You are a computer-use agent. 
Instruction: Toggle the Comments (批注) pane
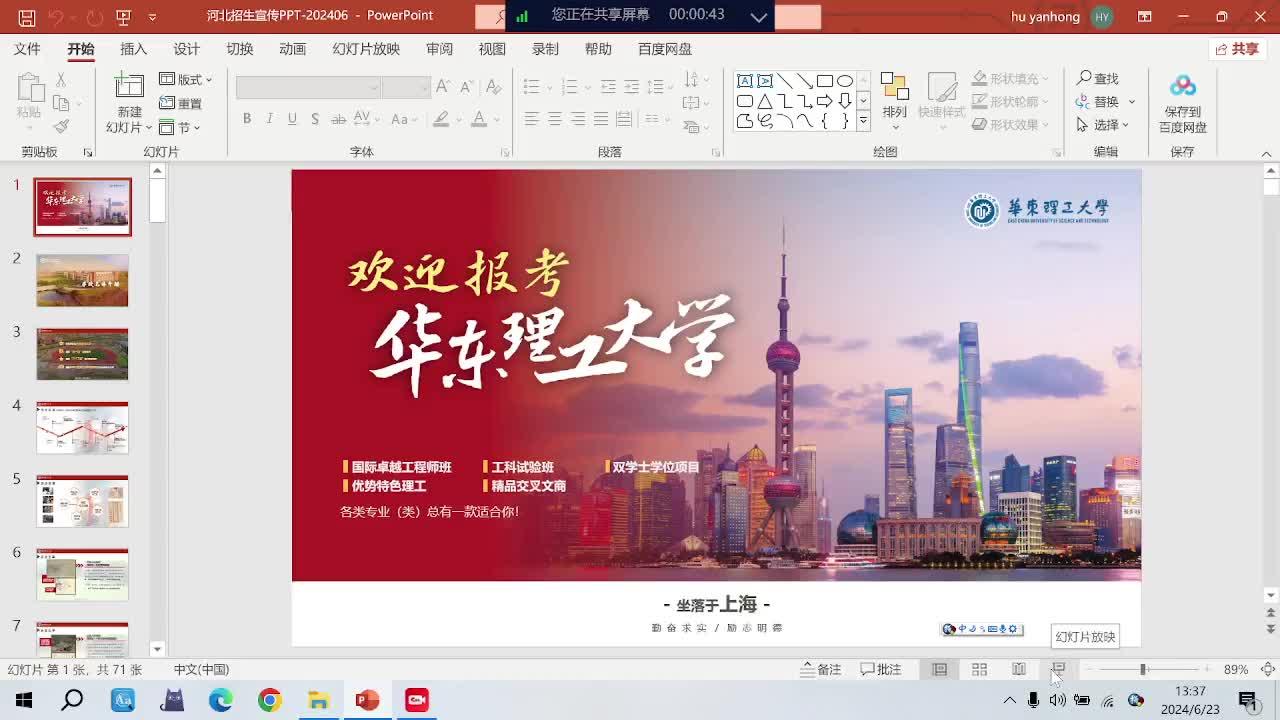coord(881,669)
